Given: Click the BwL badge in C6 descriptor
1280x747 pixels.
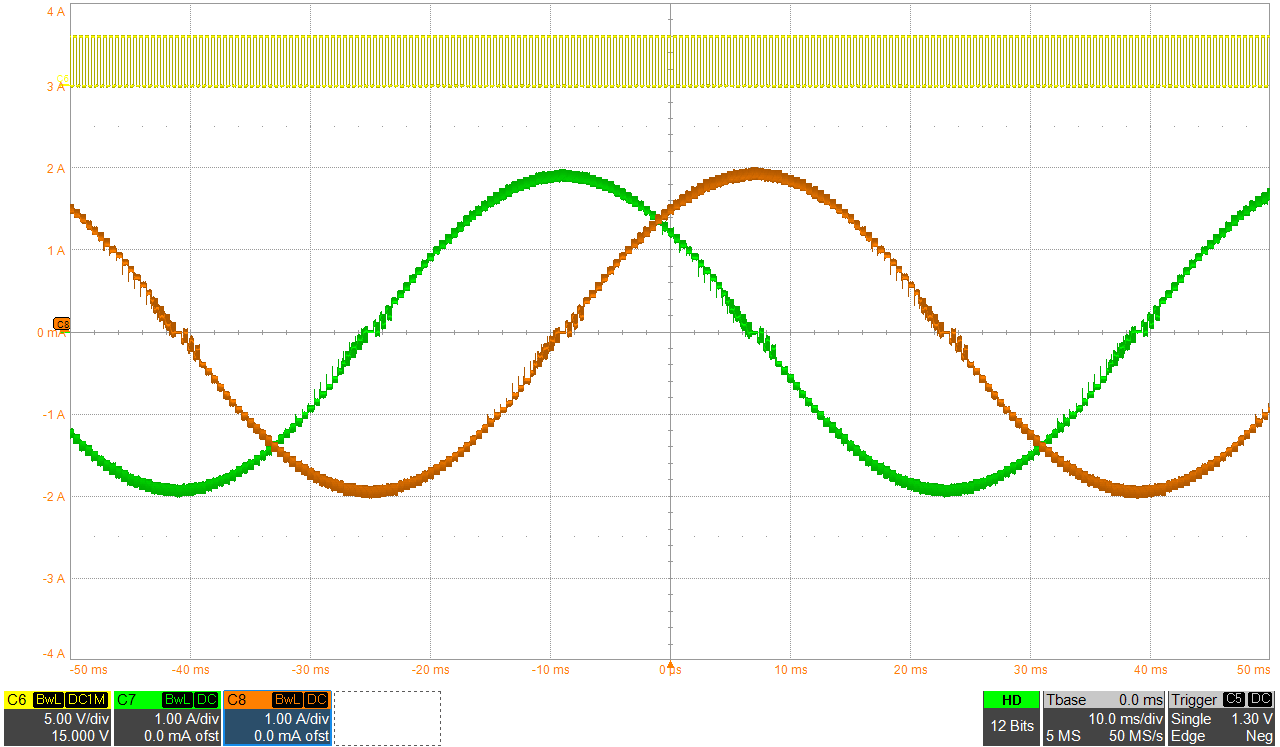Looking at the screenshot, I should click(48, 700).
